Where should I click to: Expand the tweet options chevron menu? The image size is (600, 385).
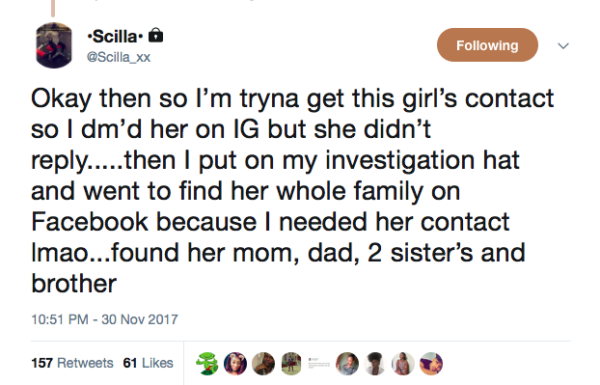coord(563,46)
